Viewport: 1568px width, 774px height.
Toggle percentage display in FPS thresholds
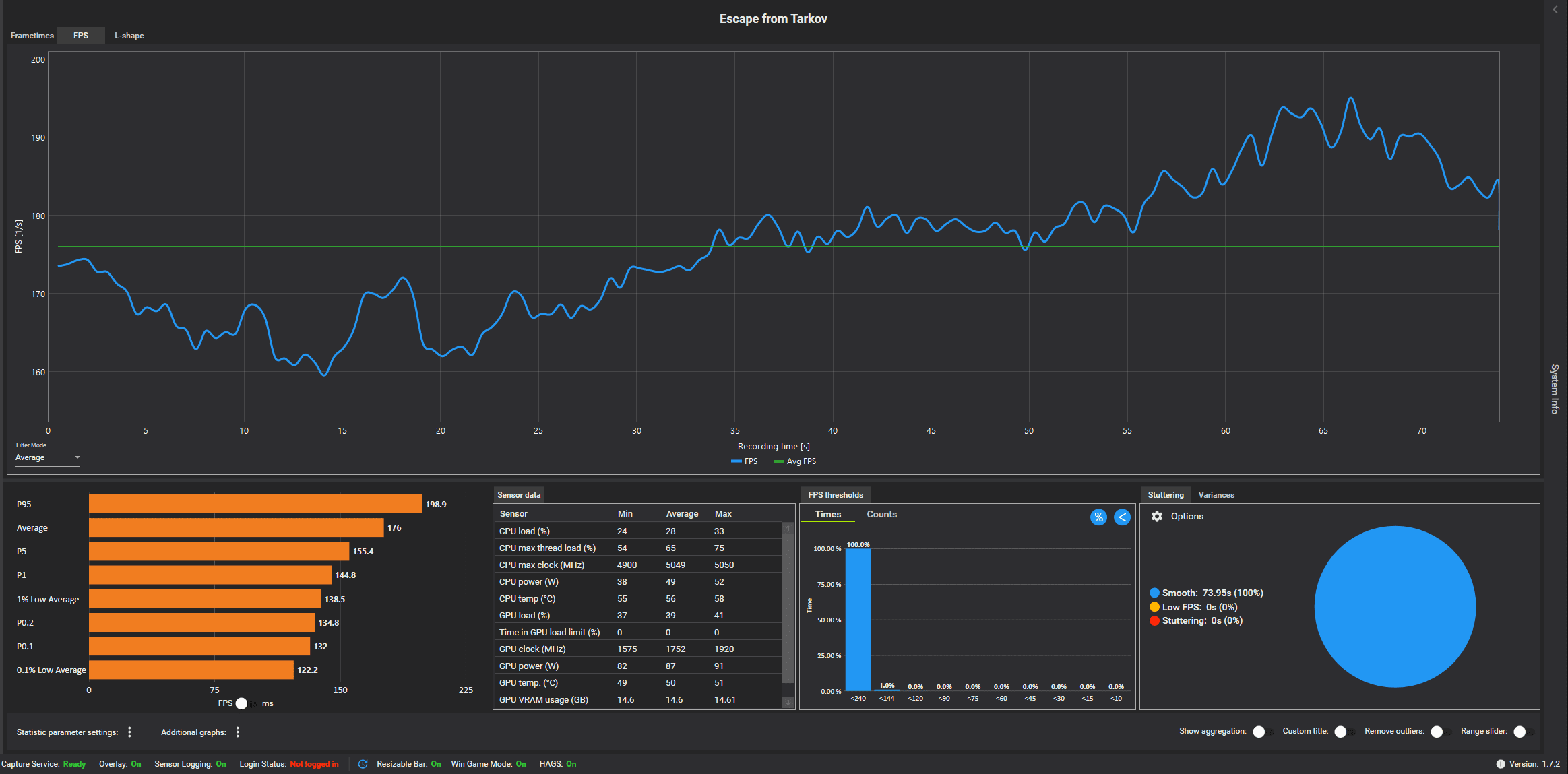(1098, 517)
